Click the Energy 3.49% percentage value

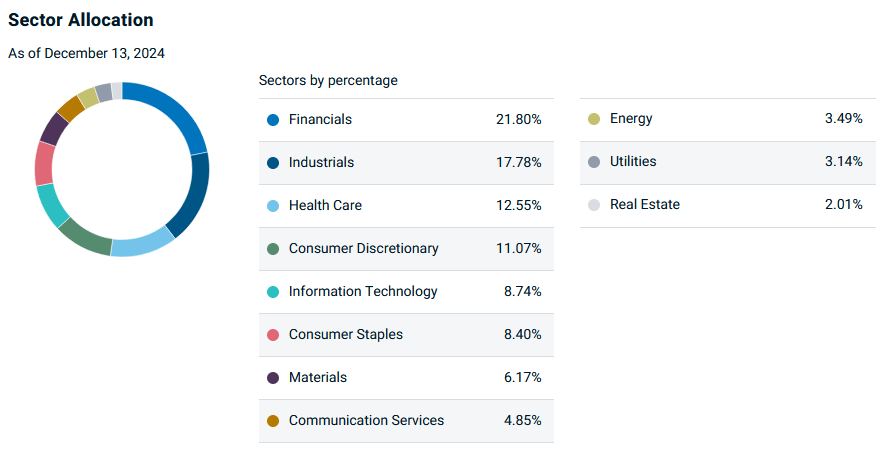pyautogui.click(x=844, y=118)
